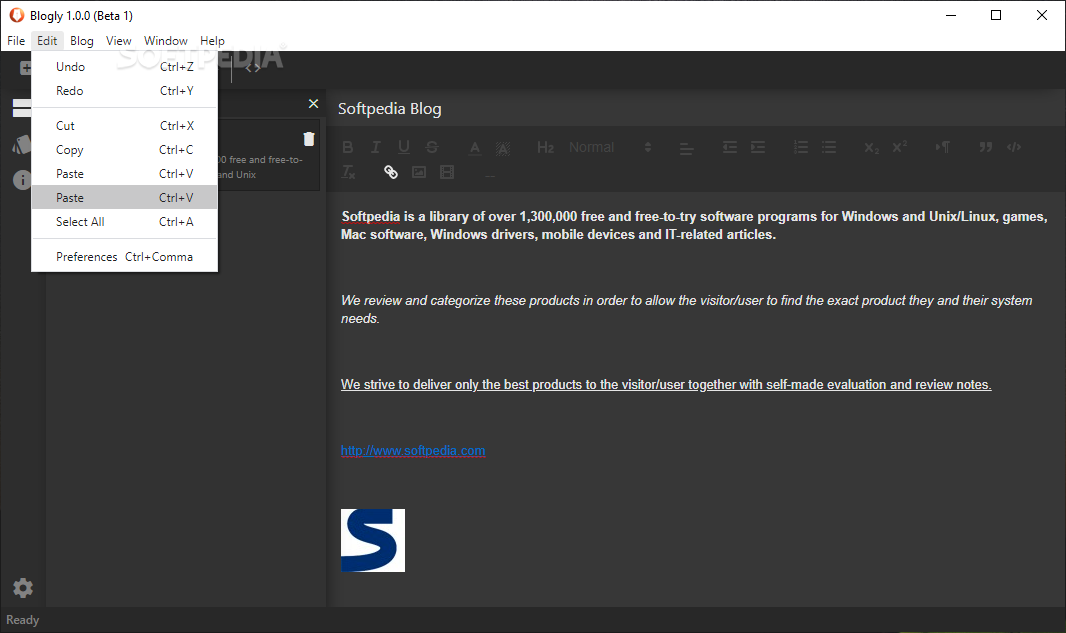The width and height of the screenshot is (1066, 633).
Task: Maximize the Blogly window
Action: [996, 15]
